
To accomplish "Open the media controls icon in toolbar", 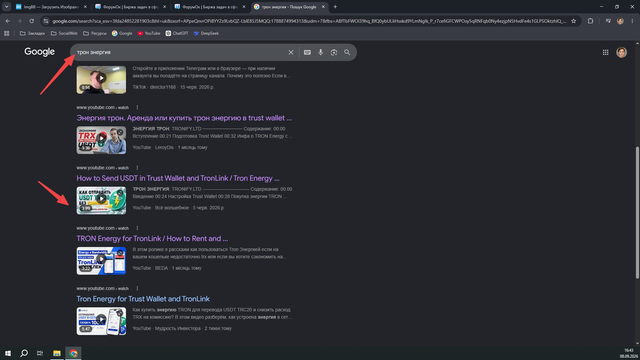I will pyautogui.click(x=608, y=21).
